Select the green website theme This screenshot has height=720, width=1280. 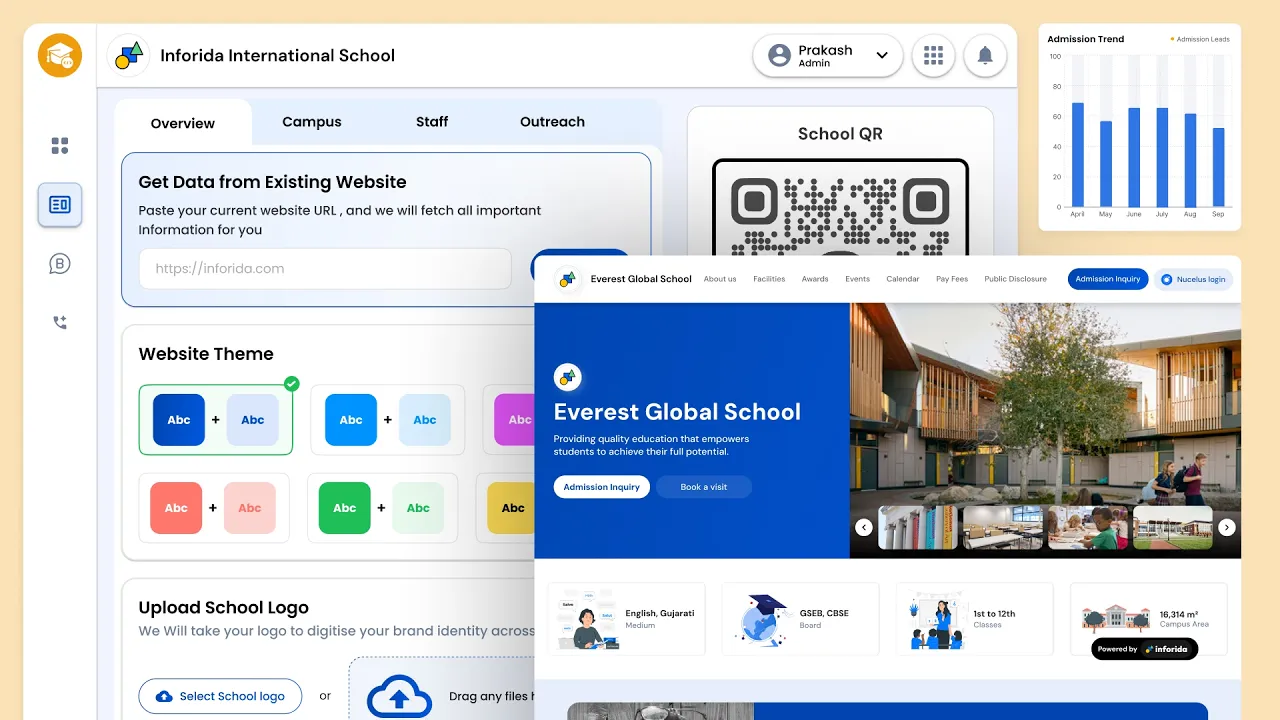(x=382, y=508)
